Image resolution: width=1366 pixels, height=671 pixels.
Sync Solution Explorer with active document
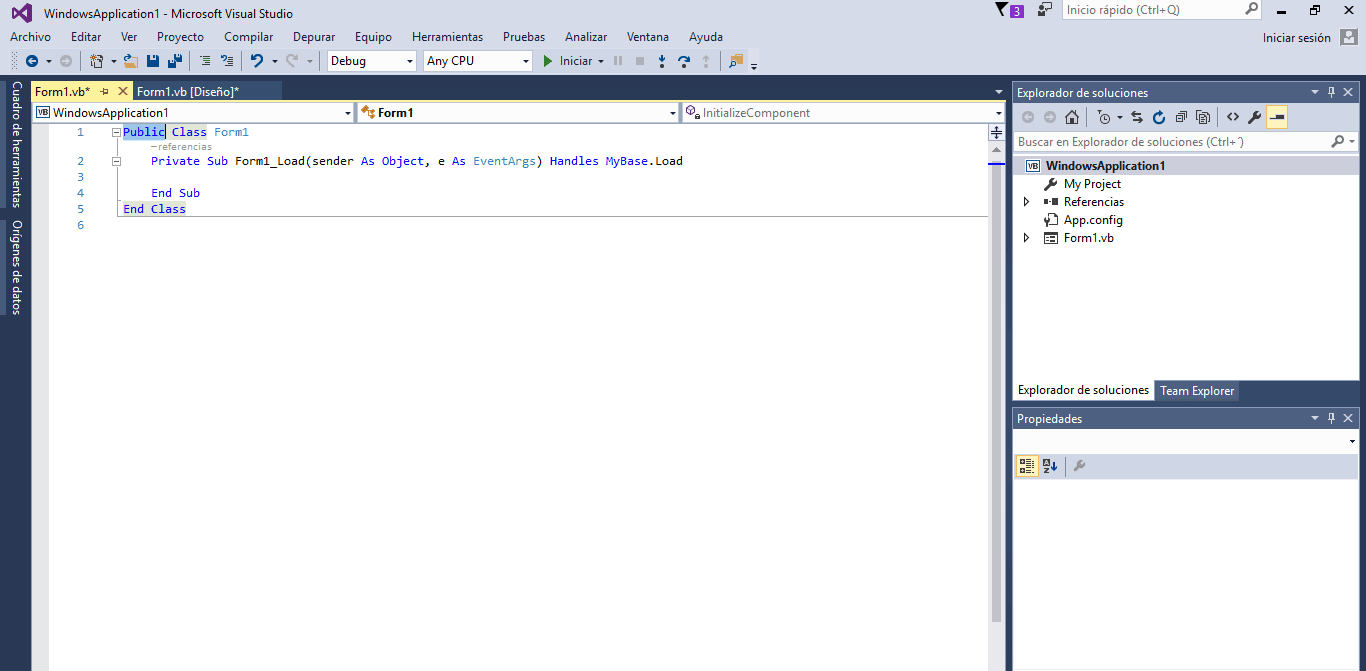point(1137,117)
